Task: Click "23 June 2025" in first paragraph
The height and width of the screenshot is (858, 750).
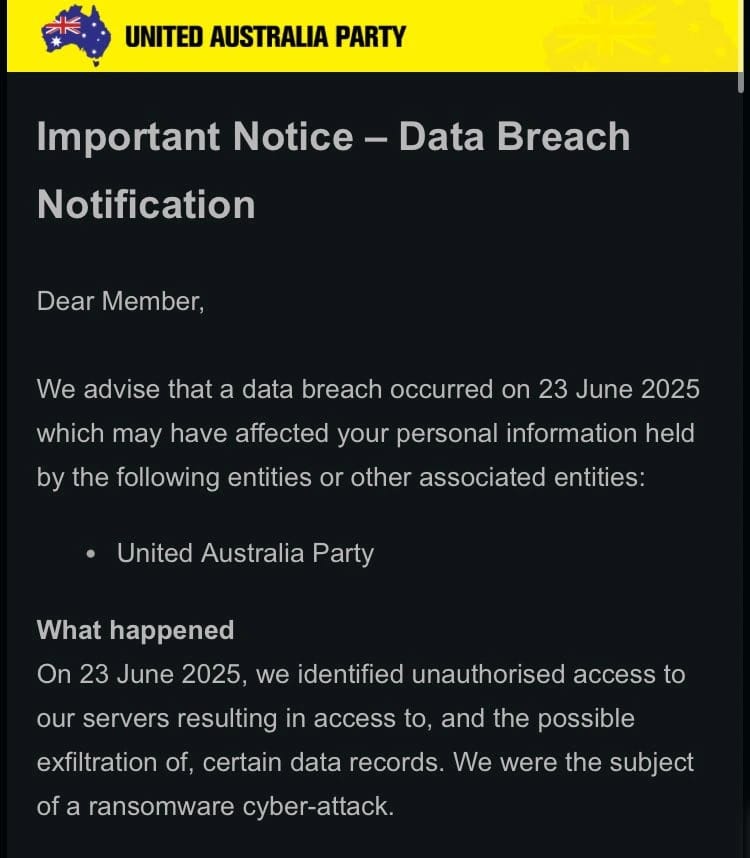Action: 619,390
